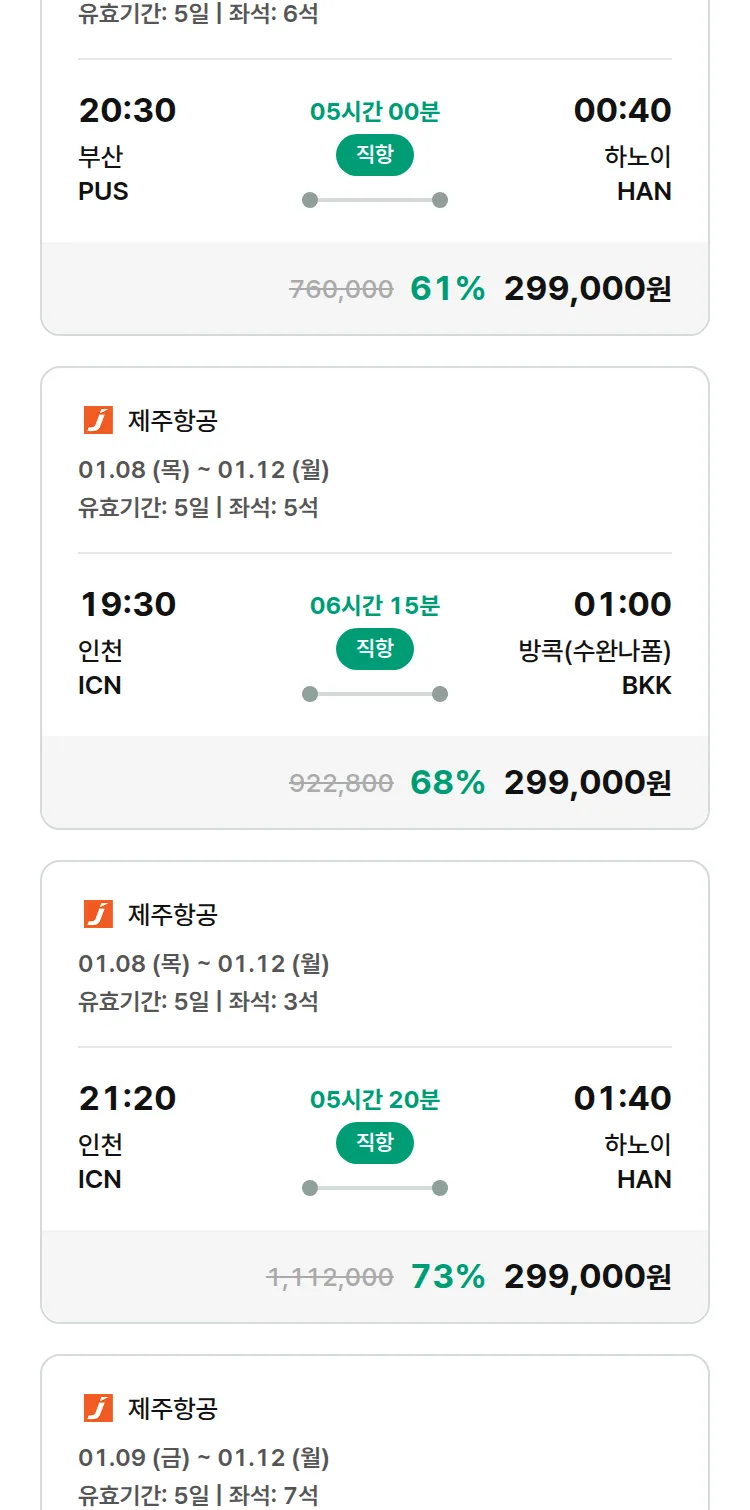Image resolution: width=750 pixels, height=1510 pixels.
Task: Click the 01:00 Bangkok arrival time
Action: tap(622, 604)
